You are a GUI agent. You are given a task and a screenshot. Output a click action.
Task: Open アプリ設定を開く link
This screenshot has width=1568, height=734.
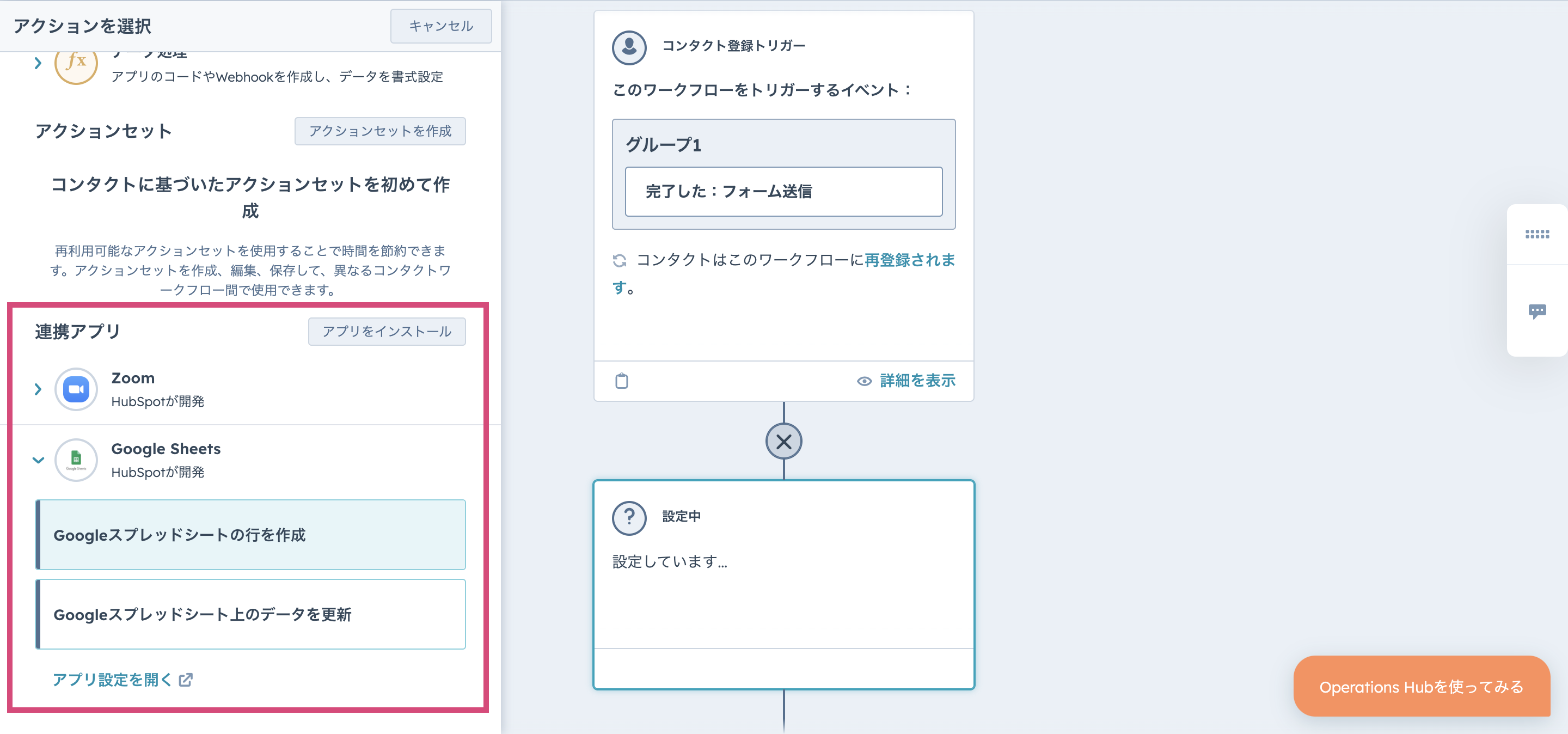click(x=112, y=679)
